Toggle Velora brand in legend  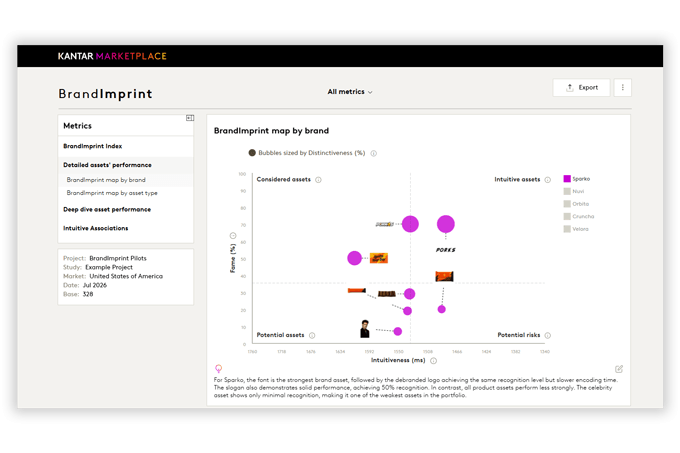click(576, 229)
